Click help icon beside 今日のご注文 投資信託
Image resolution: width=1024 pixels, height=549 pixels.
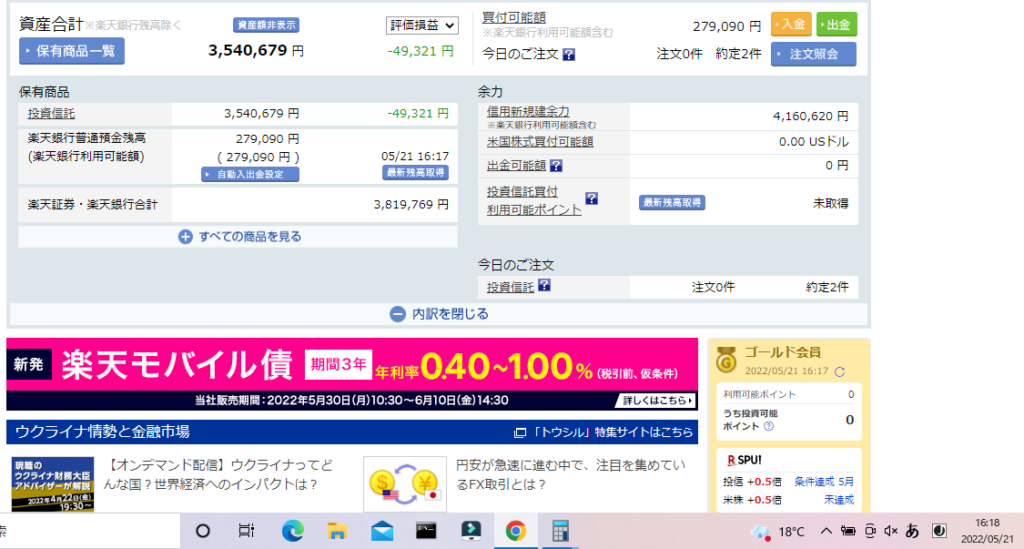click(544, 285)
